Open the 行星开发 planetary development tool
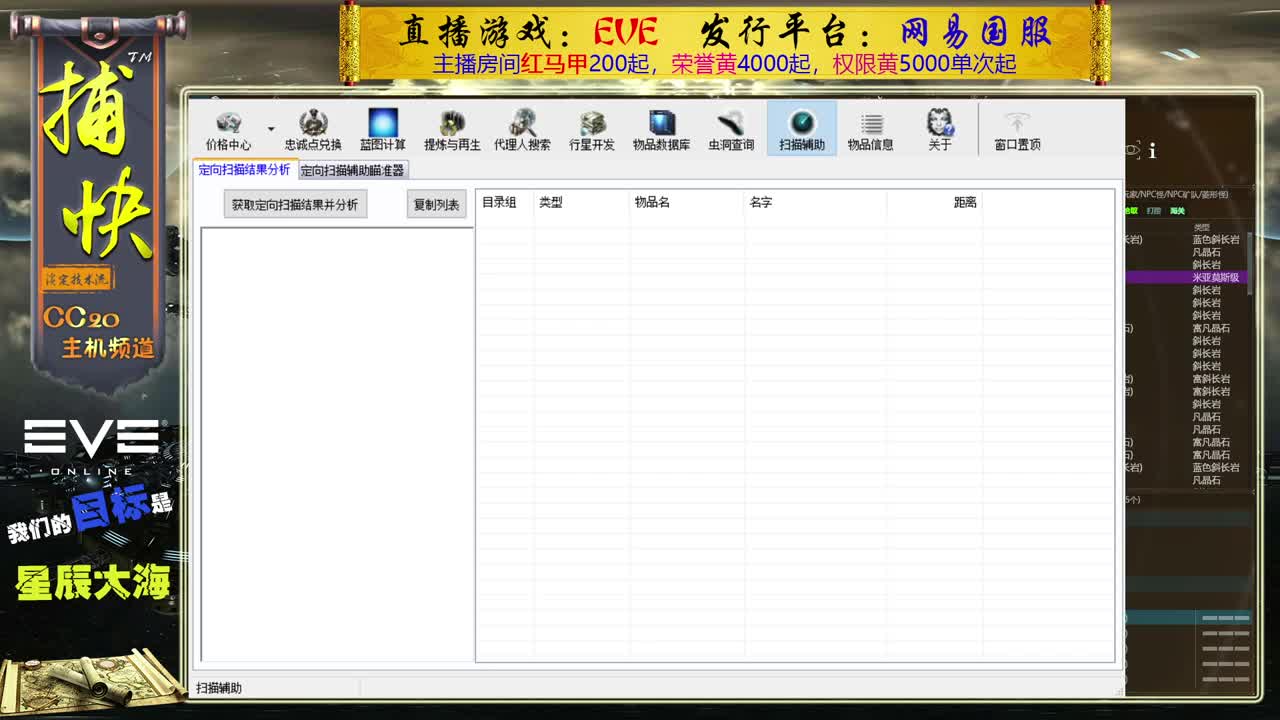The image size is (1280, 720). click(592, 130)
